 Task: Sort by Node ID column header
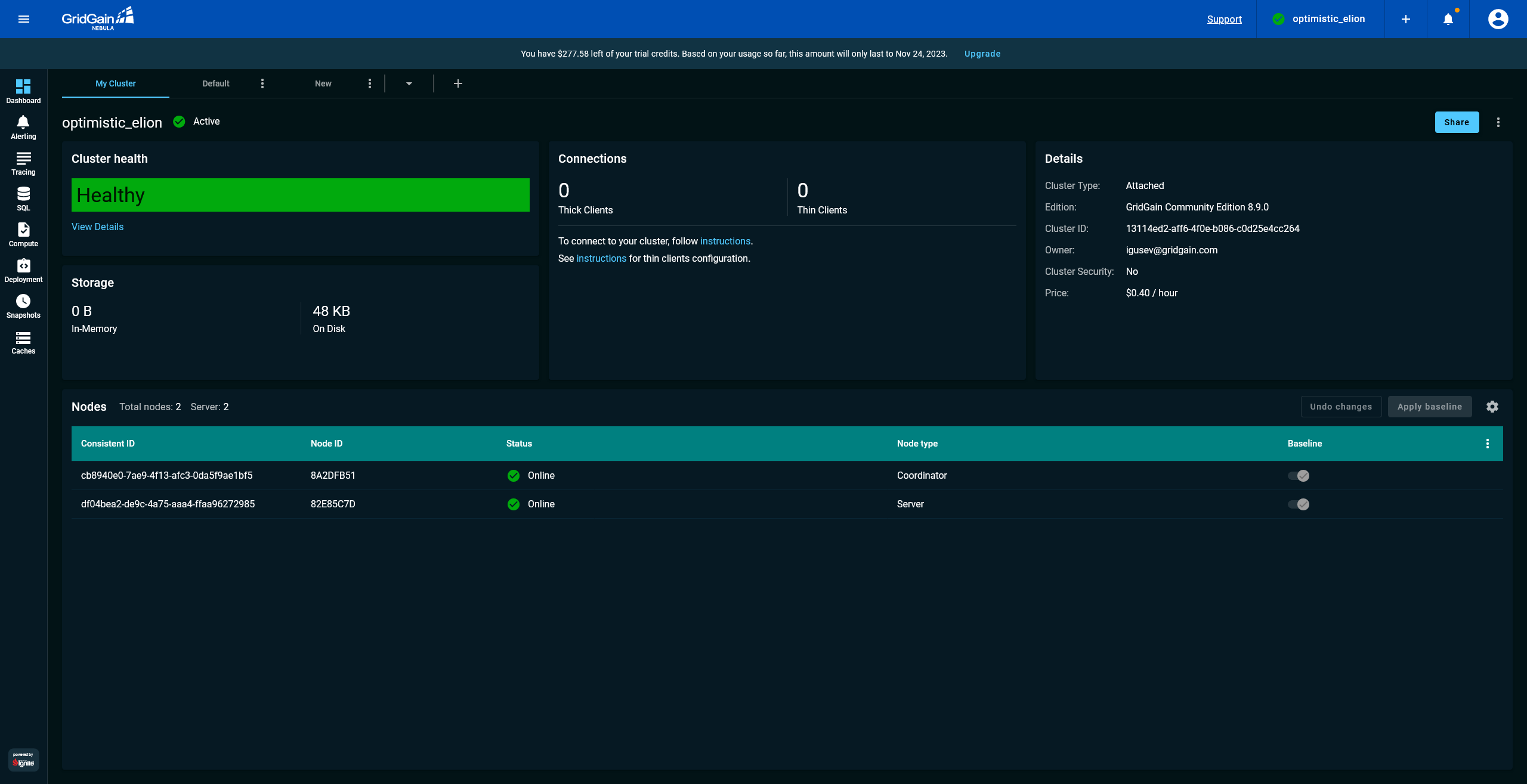(x=326, y=444)
